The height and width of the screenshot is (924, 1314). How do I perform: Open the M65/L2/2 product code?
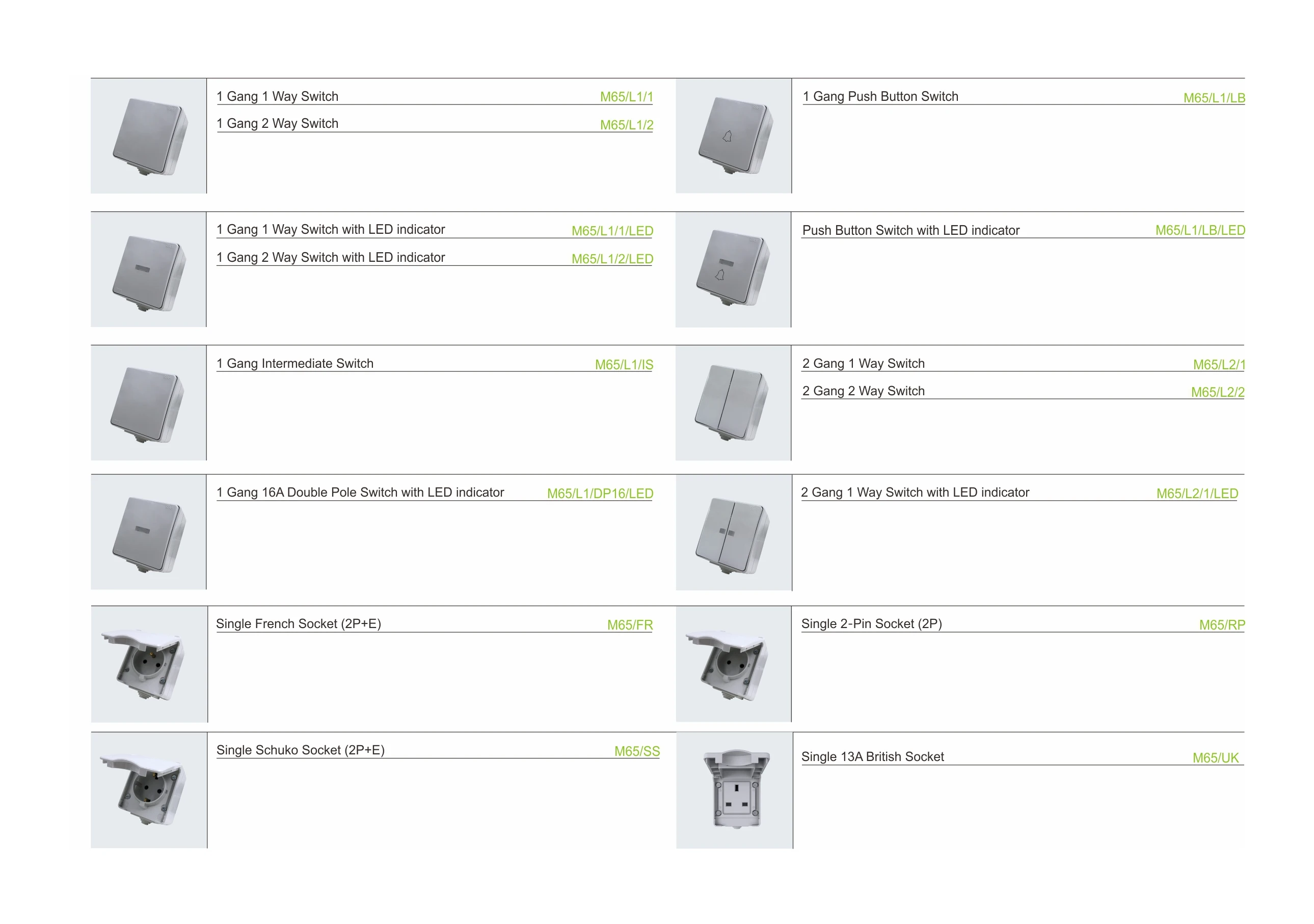pos(1217,392)
